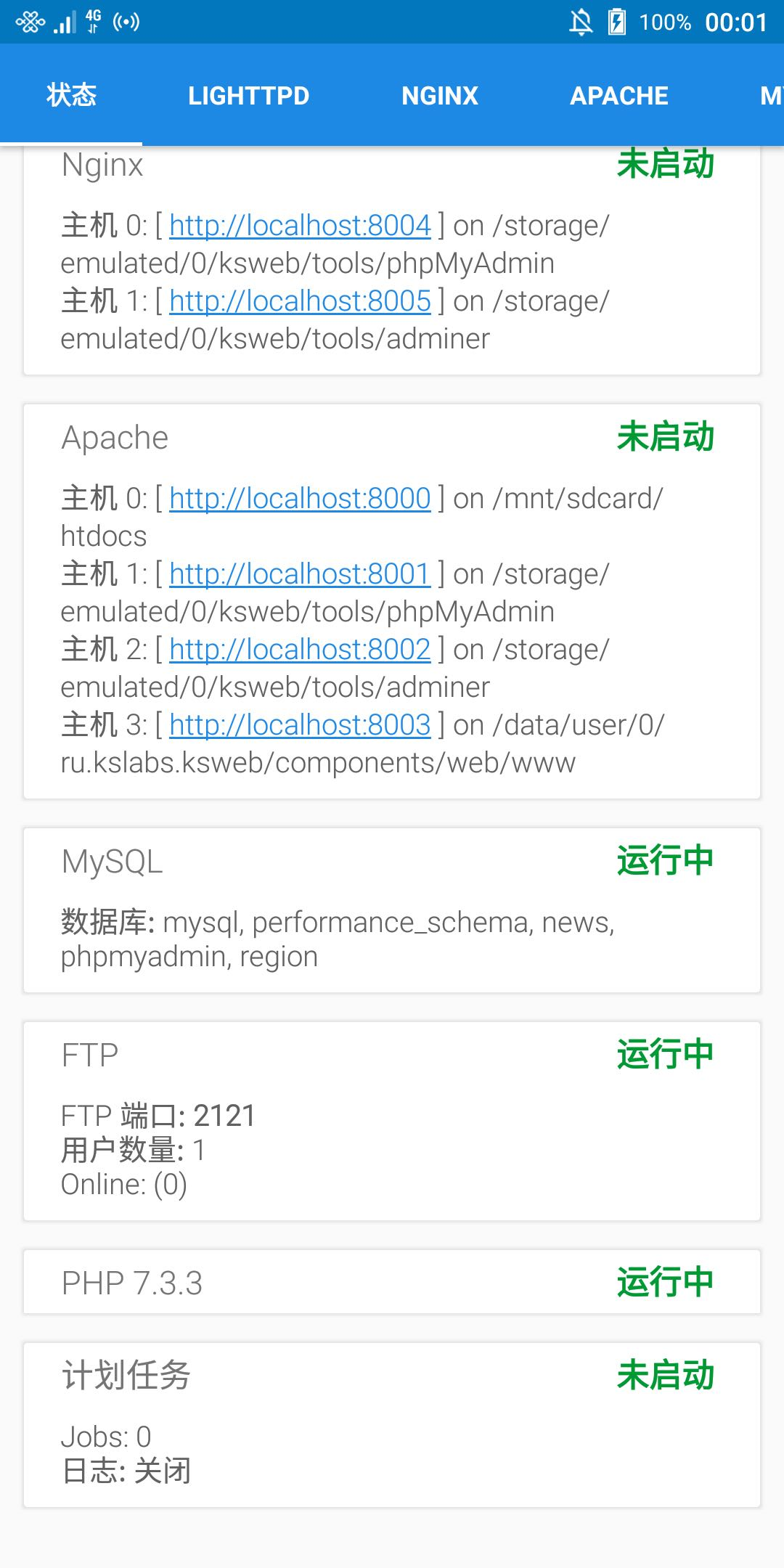This screenshot has height=1568, width=784.
Task: Switch to the LIGHTTPD tab
Action: pos(249,95)
